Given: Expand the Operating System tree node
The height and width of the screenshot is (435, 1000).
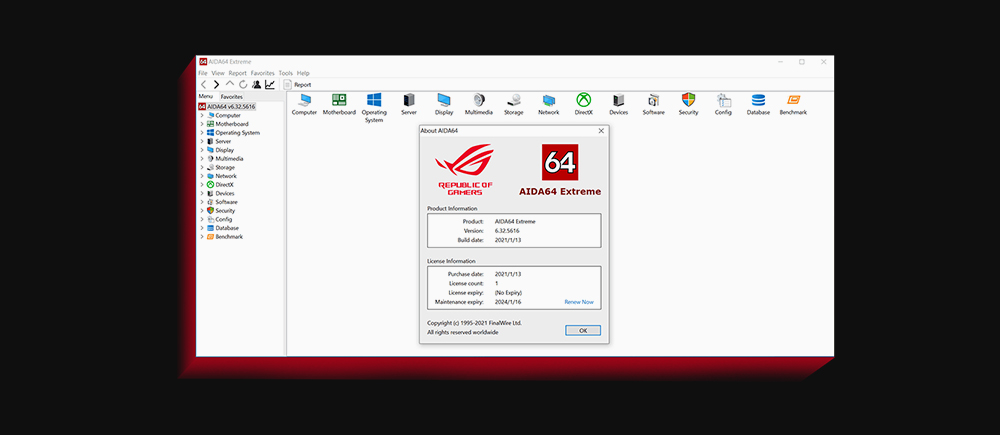Looking at the screenshot, I should [x=202, y=133].
